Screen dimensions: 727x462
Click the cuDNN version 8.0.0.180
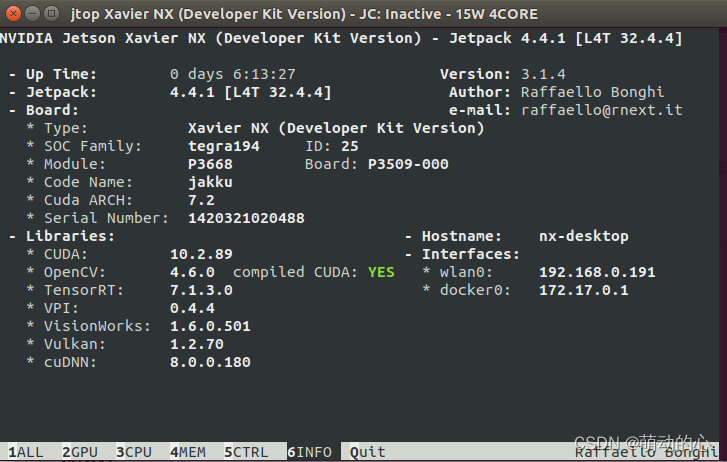pyautogui.click(x=210, y=362)
